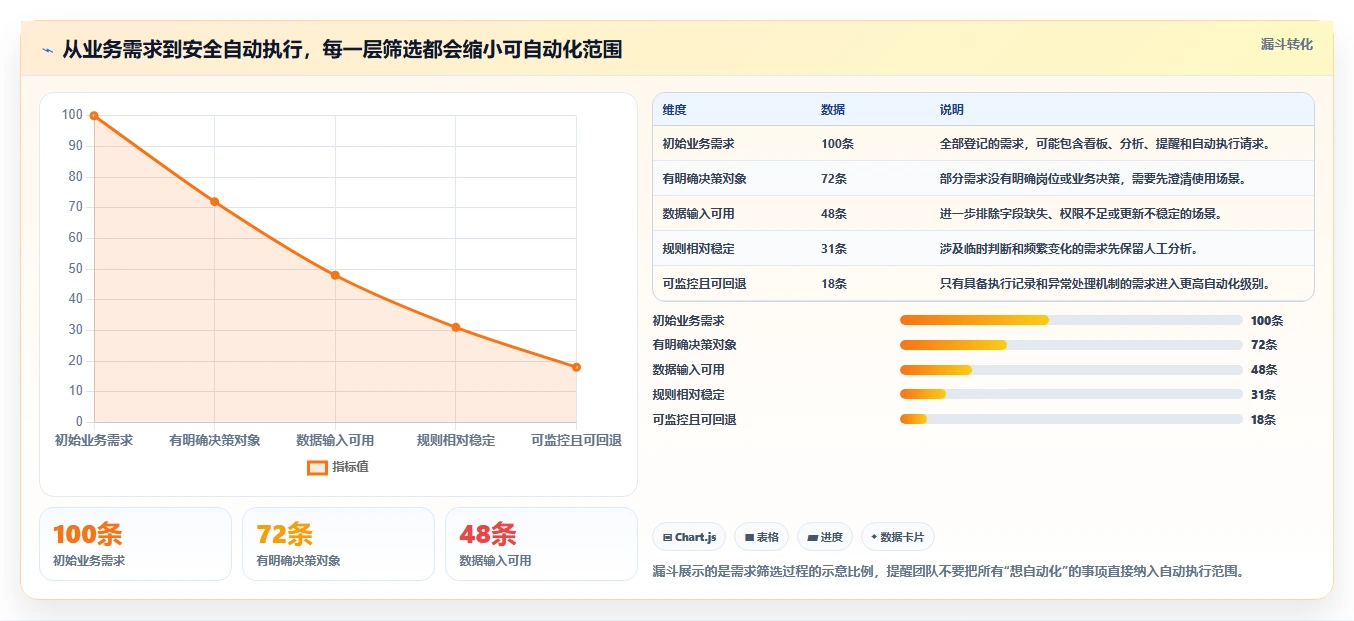The image size is (1354, 621).
Task: Click the 数据输入可用 x-axis label
Action: click(335, 440)
